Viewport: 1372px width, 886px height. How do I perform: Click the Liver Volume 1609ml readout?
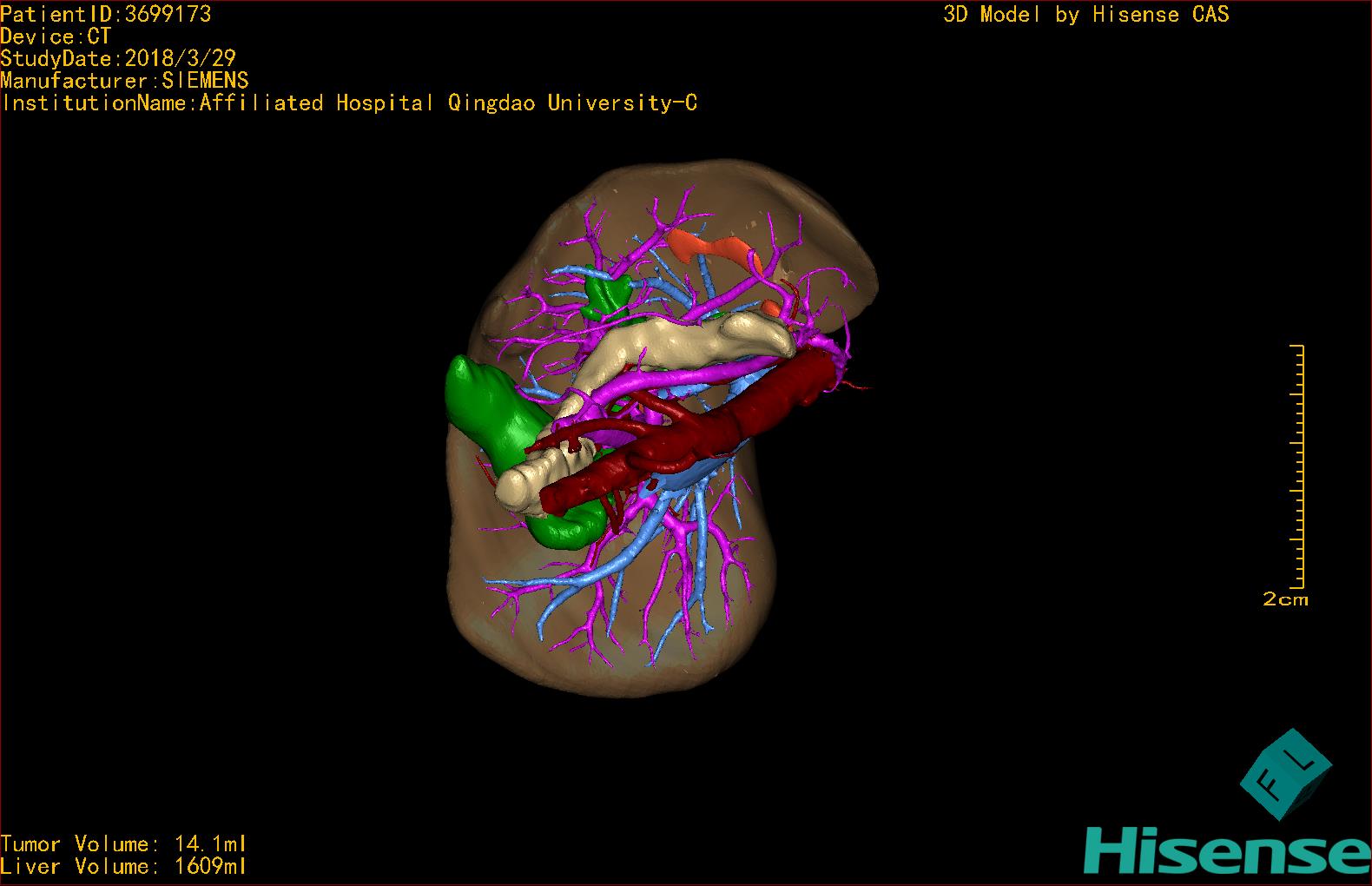point(123,866)
